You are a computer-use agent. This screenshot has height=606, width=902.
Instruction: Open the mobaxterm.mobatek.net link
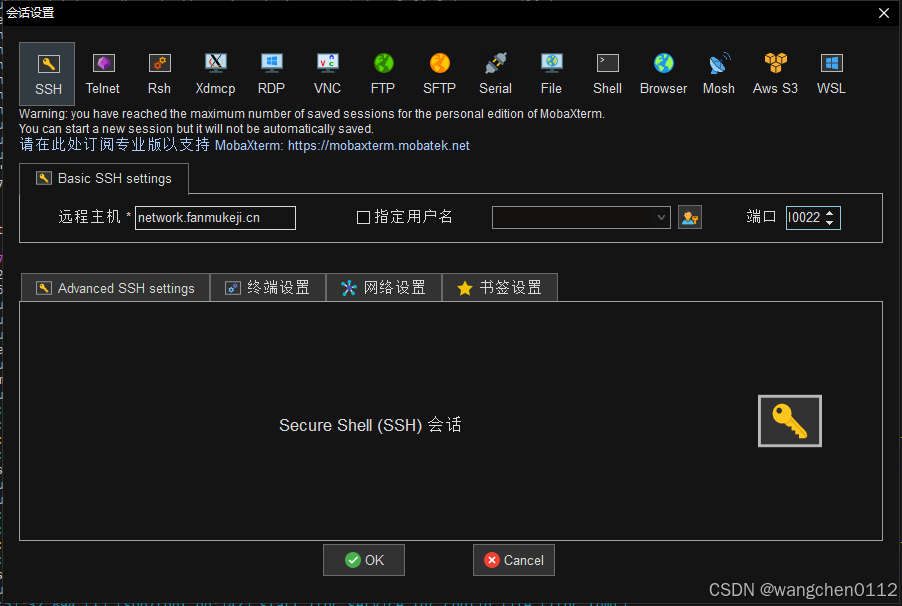tap(379, 146)
